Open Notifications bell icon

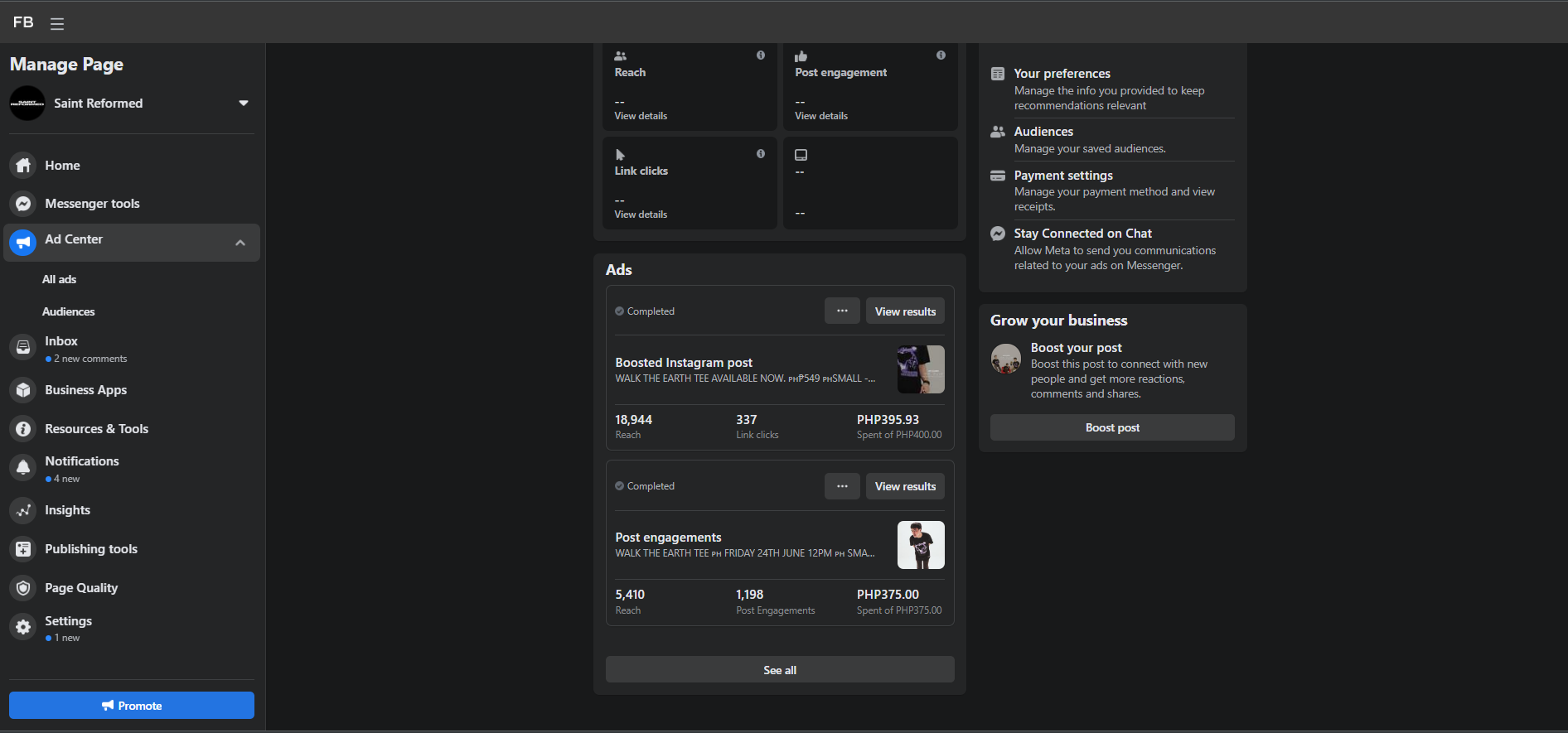point(23,468)
